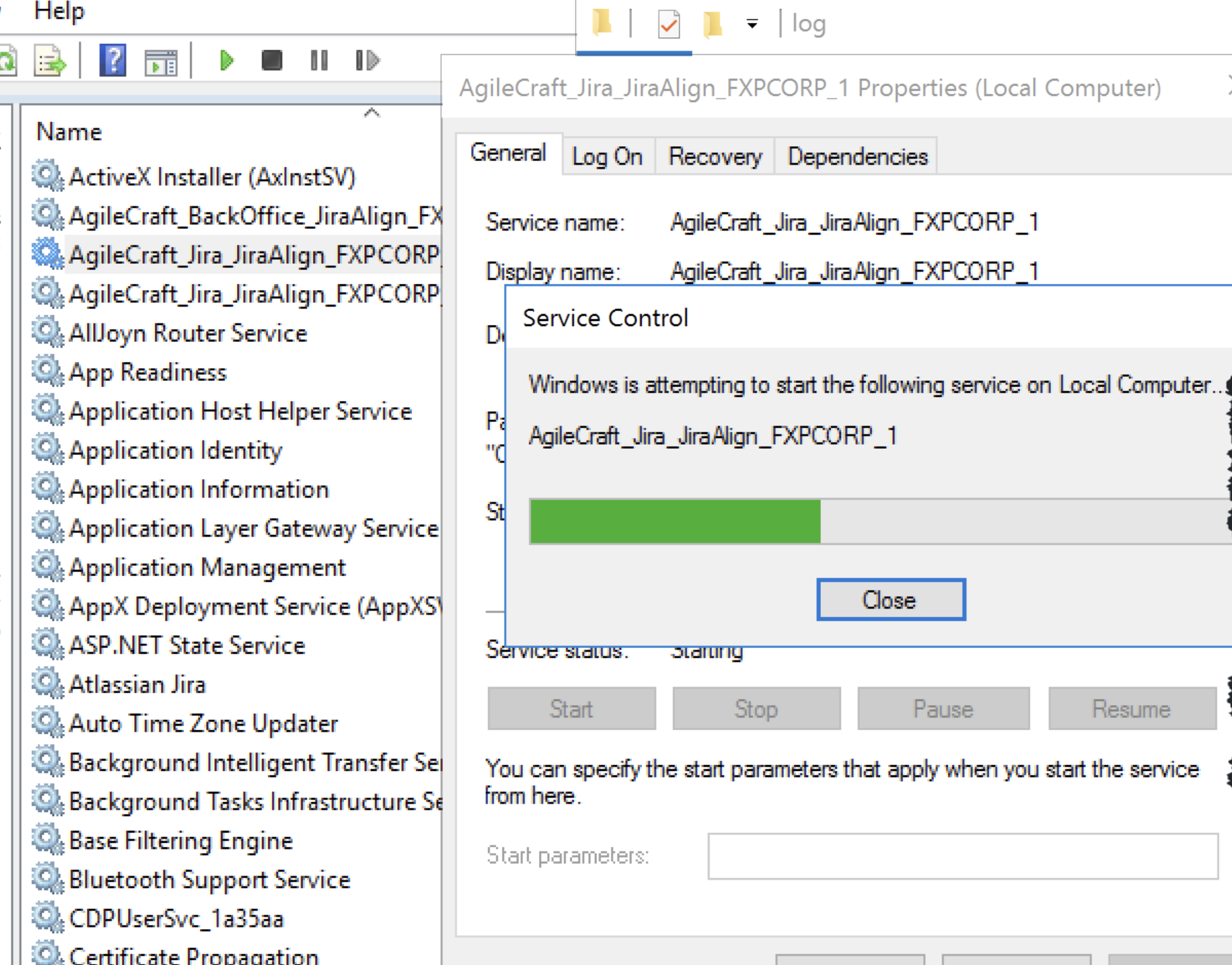Click the first folder icon in Explorer title bar
Image resolution: width=1232 pixels, height=965 pixels.
click(601, 23)
